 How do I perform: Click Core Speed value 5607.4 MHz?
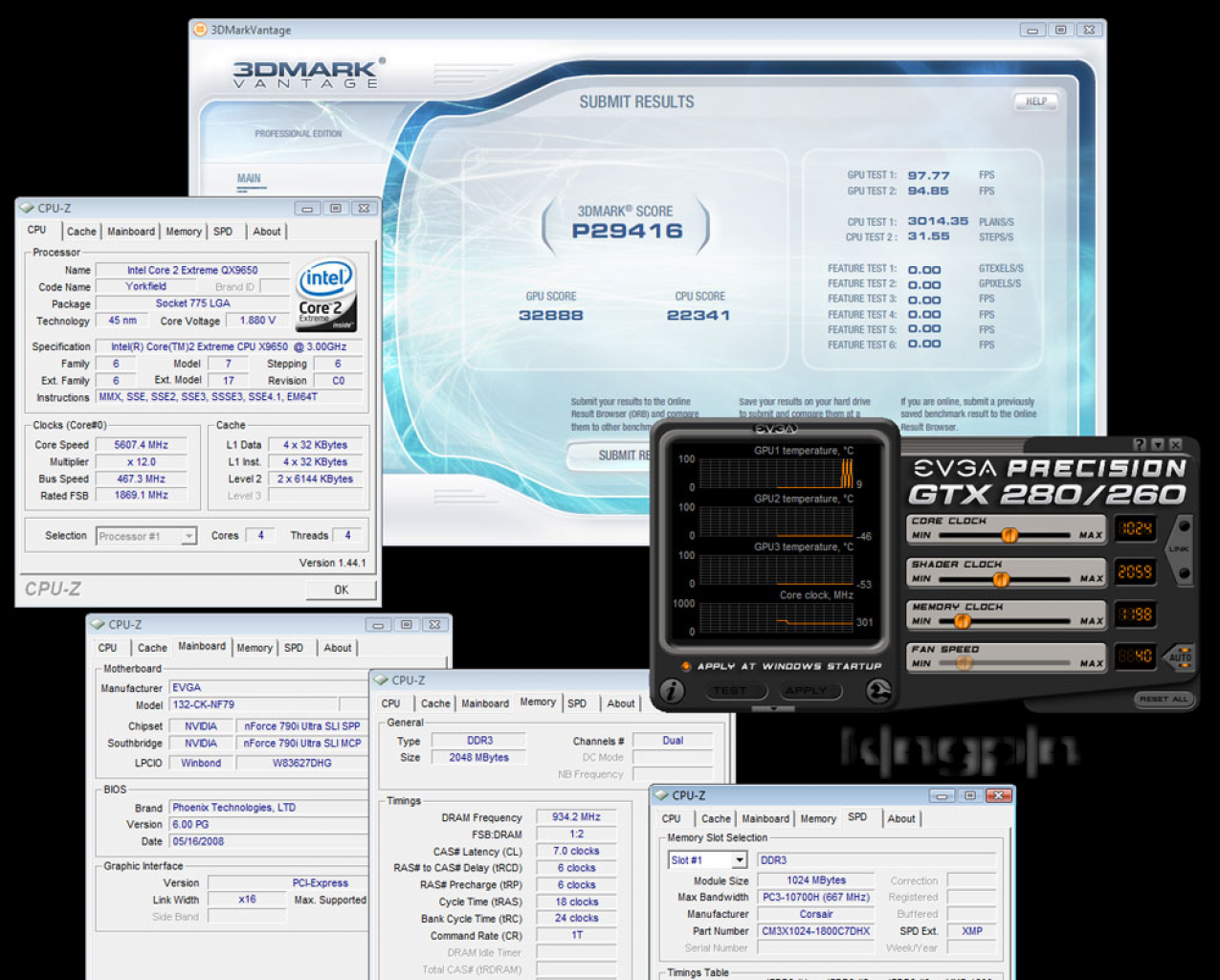point(142,445)
